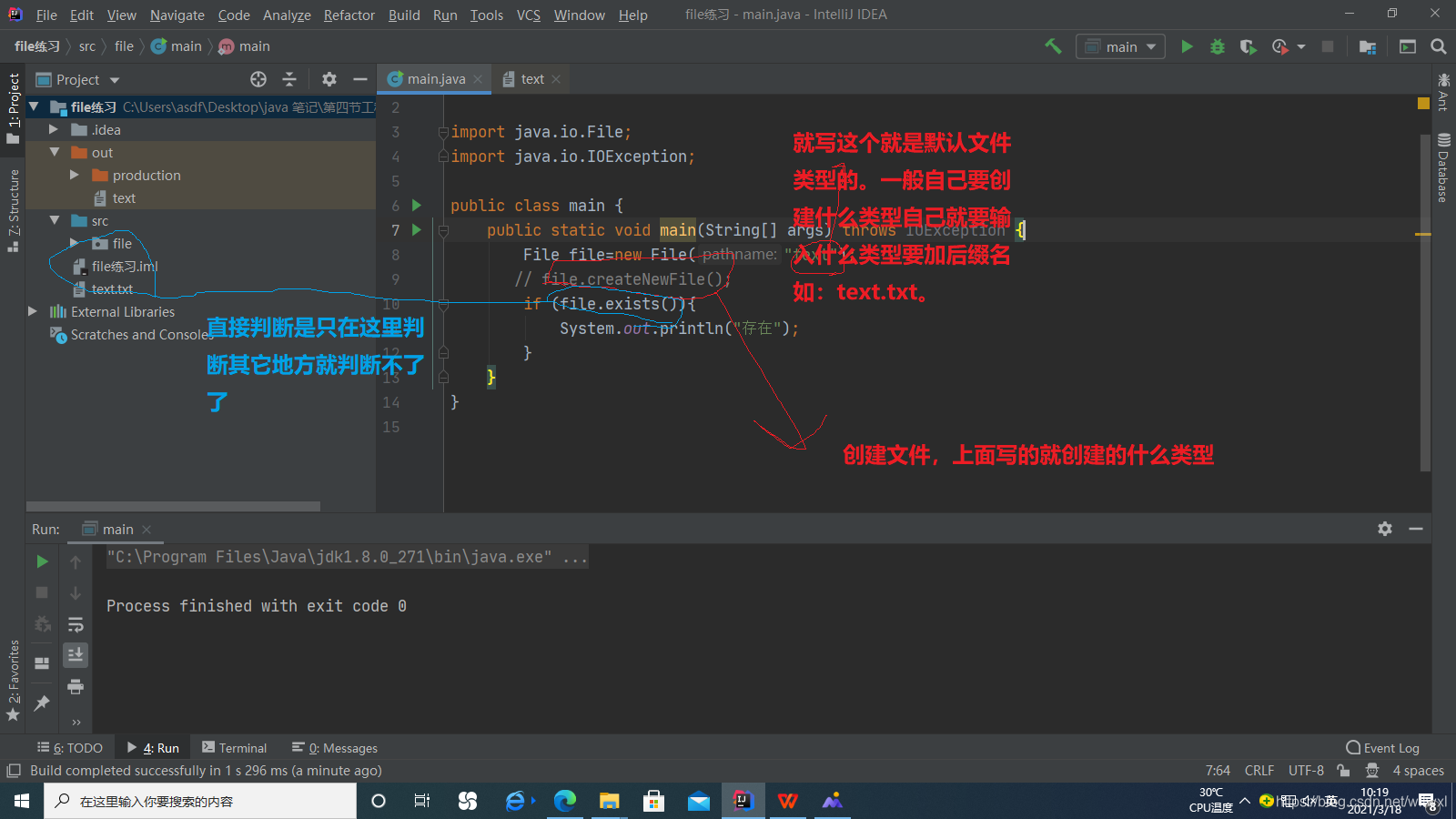
Task: Pin the Run tab with pin icon
Action: point(42,703)
